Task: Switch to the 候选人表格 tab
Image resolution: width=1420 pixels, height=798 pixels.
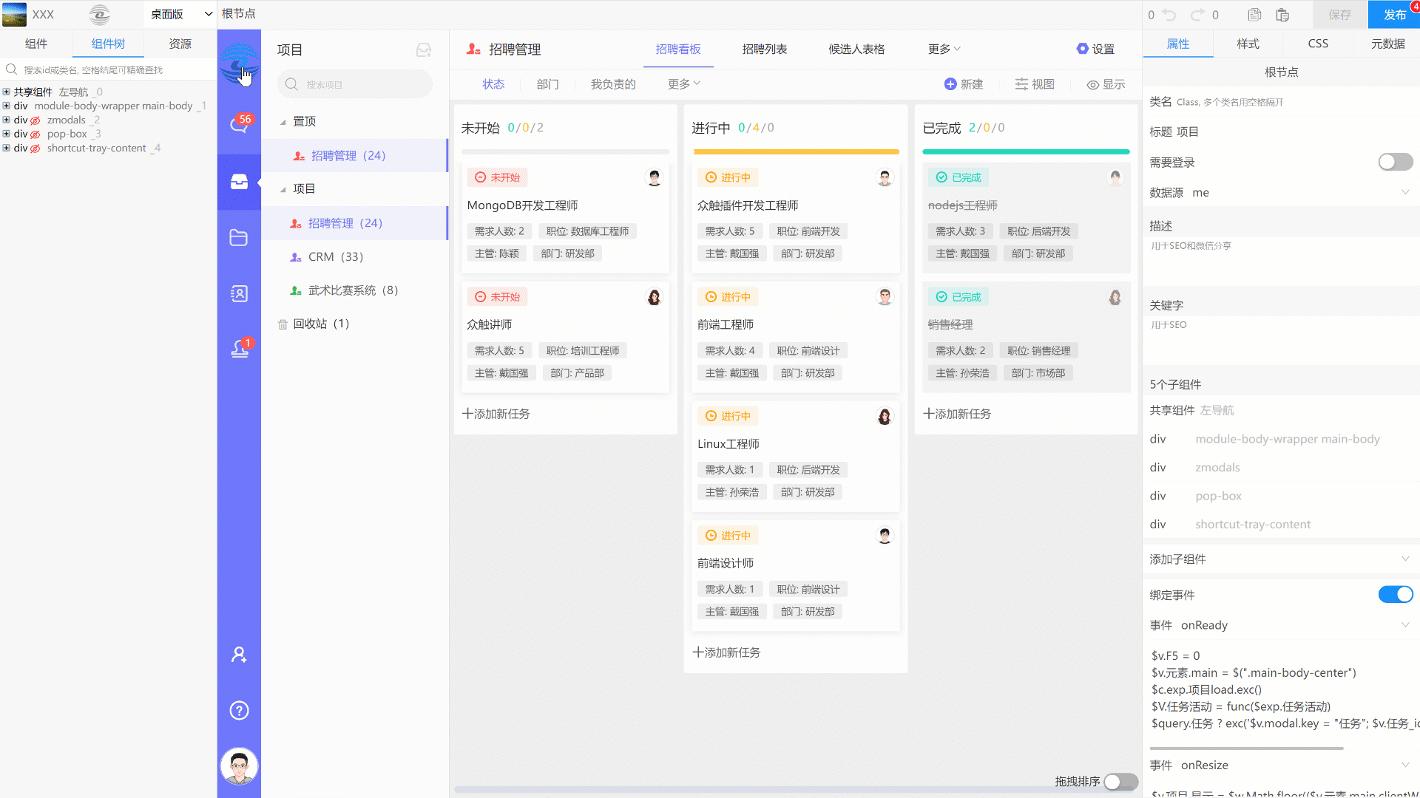Action: click(x=857, y=49)
